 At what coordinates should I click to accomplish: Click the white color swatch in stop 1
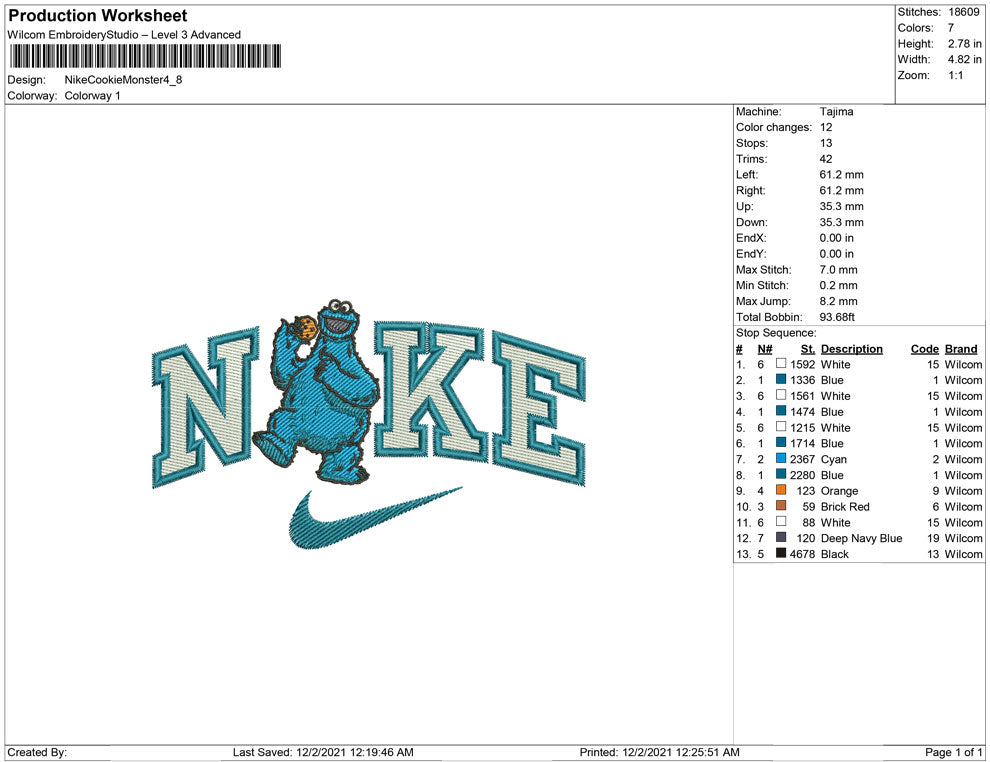point(781,364)
